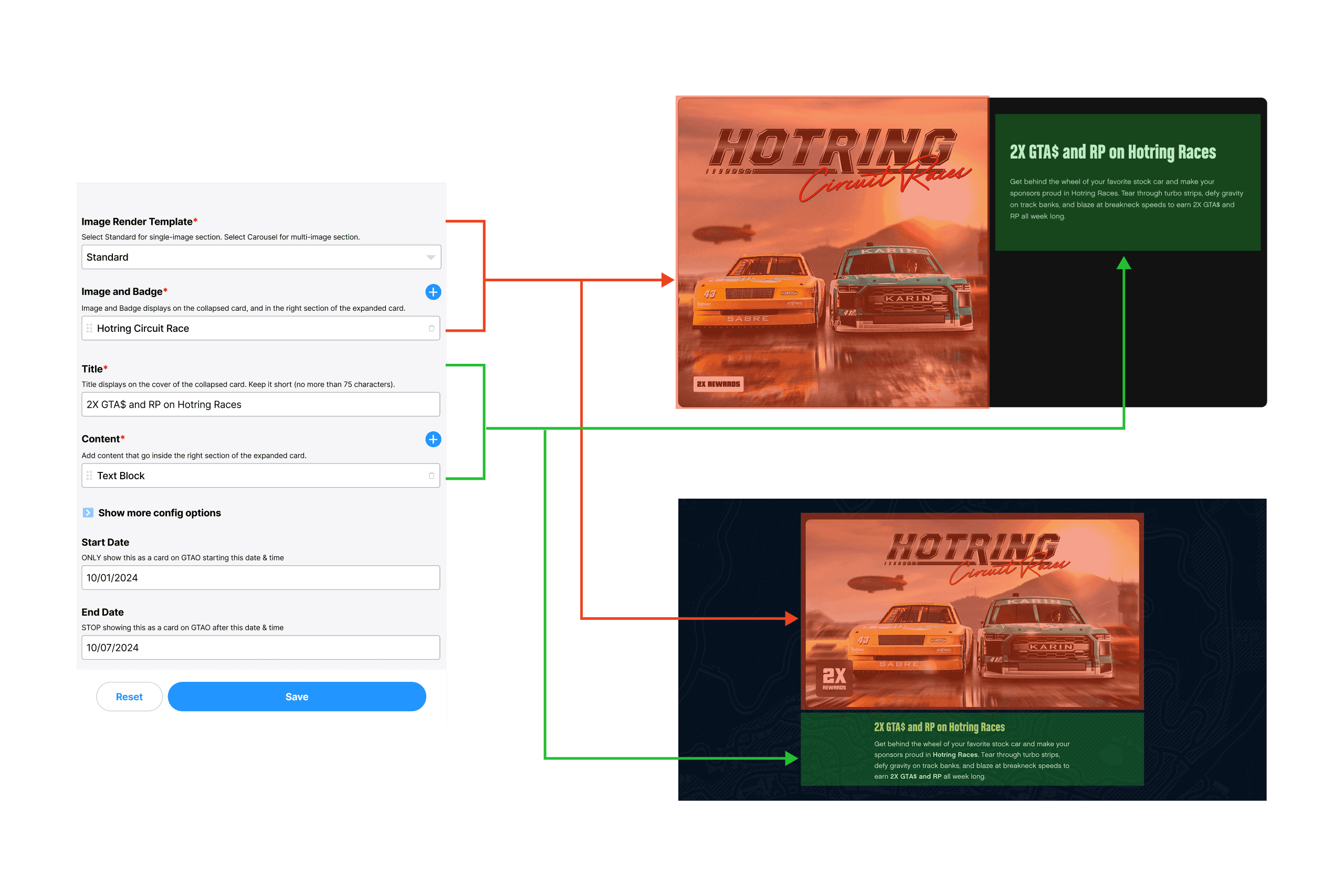Delete the Text Block entry

(432, 476)
